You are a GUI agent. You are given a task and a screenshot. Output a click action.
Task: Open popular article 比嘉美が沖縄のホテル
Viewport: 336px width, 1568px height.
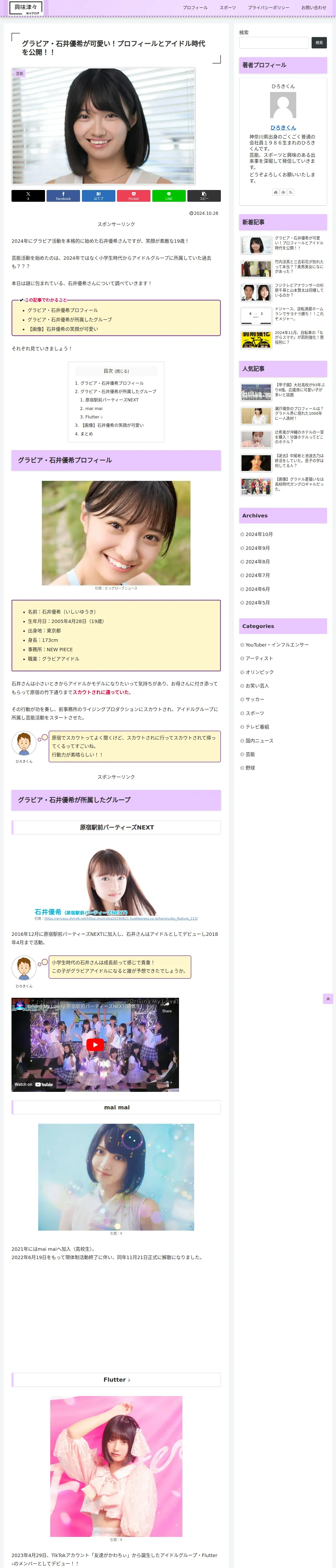(283, 439)
